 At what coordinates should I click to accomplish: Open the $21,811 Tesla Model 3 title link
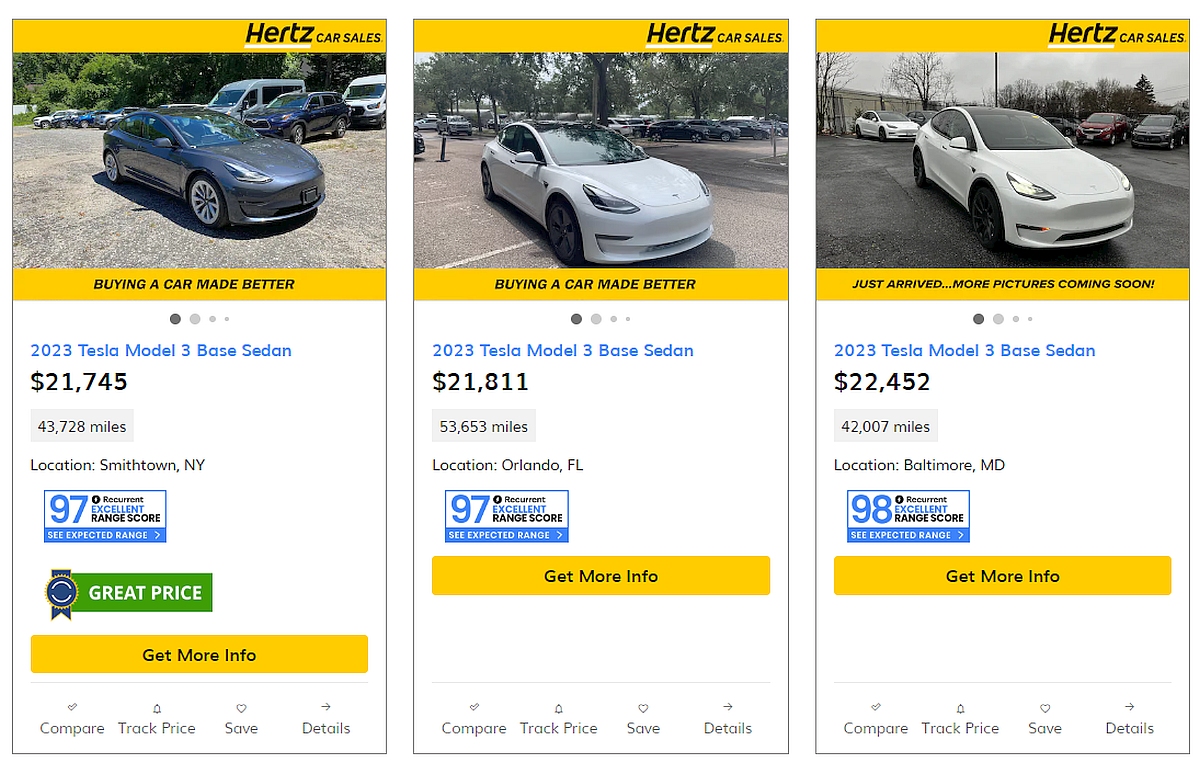pos(562,350)
